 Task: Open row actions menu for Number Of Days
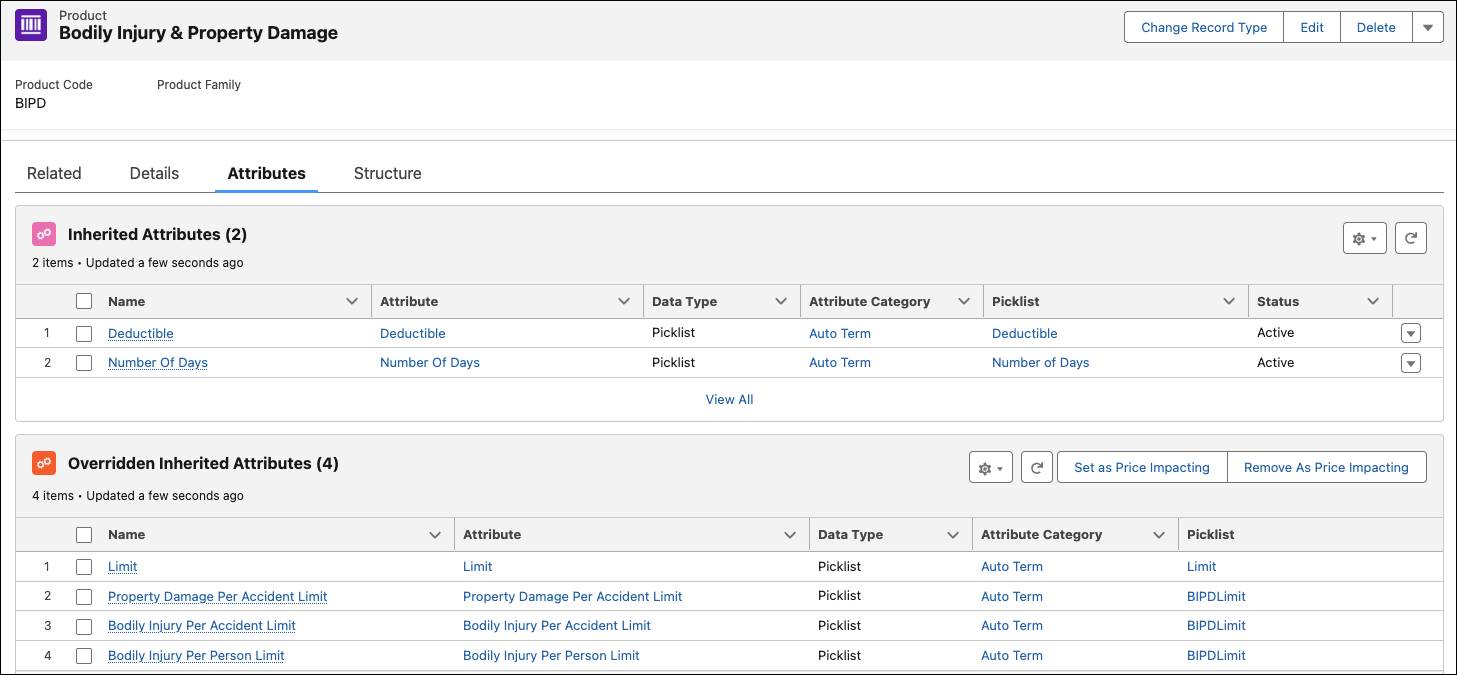[x=1410, y=362]
